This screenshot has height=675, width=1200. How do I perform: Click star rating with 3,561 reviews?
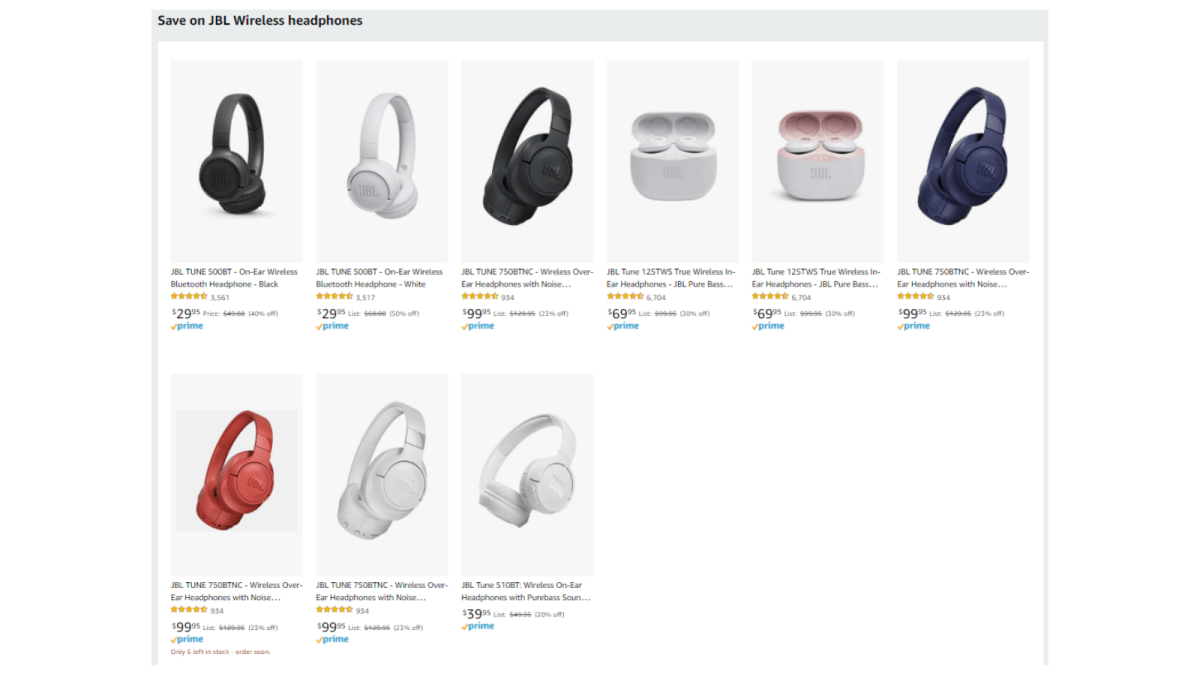coord(189,297)
